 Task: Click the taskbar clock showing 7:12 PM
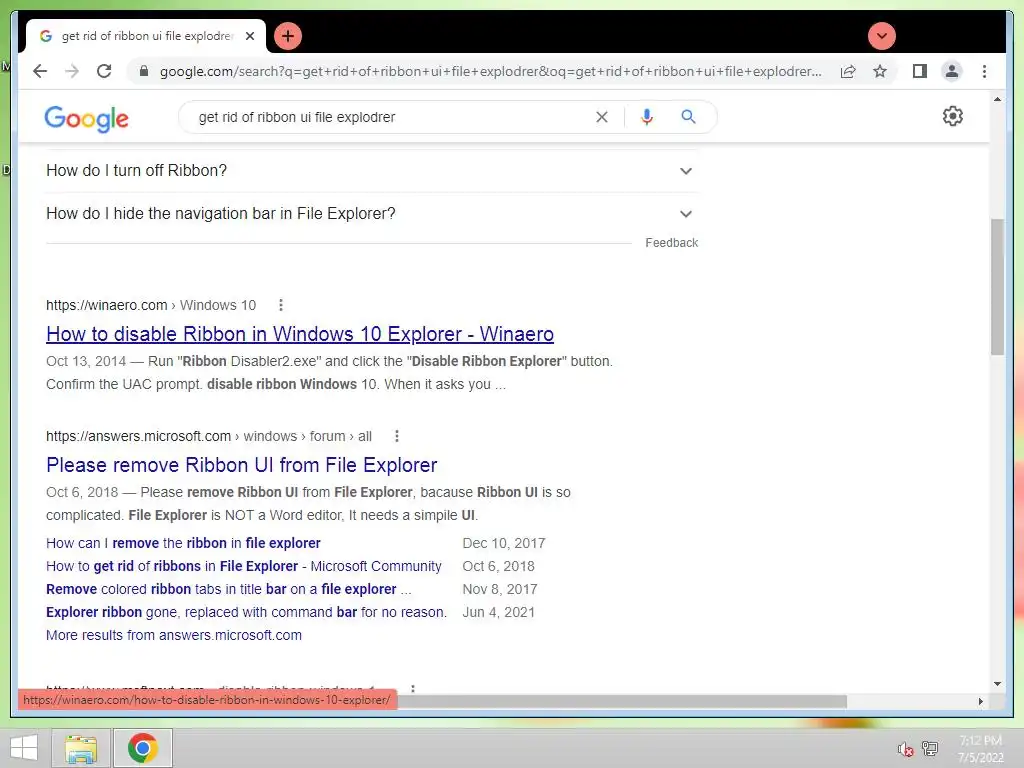pos(980,748)
